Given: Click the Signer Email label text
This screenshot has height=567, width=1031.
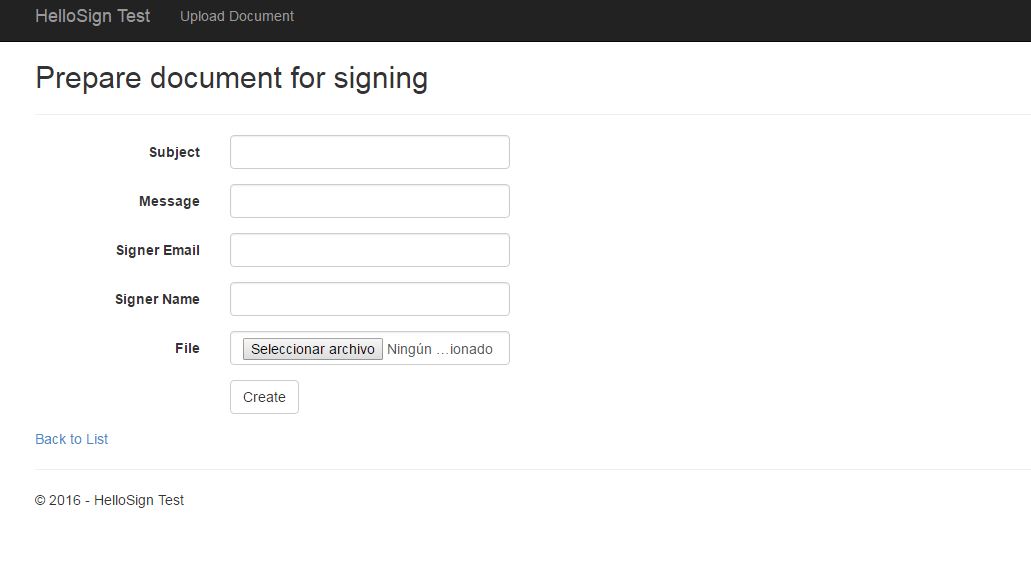Looking at the screenshot, I should pyautogui.click(x=158, y=250).
